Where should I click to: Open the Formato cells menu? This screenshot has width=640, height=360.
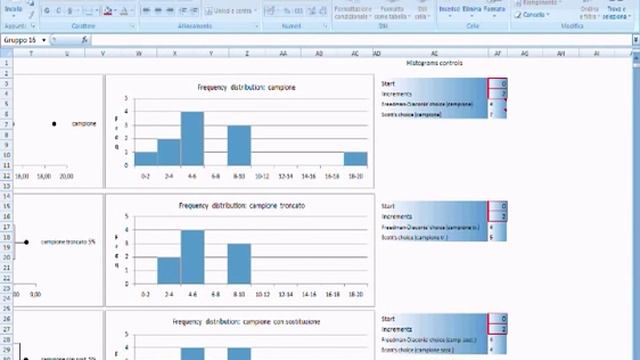(x=494, y=10)
